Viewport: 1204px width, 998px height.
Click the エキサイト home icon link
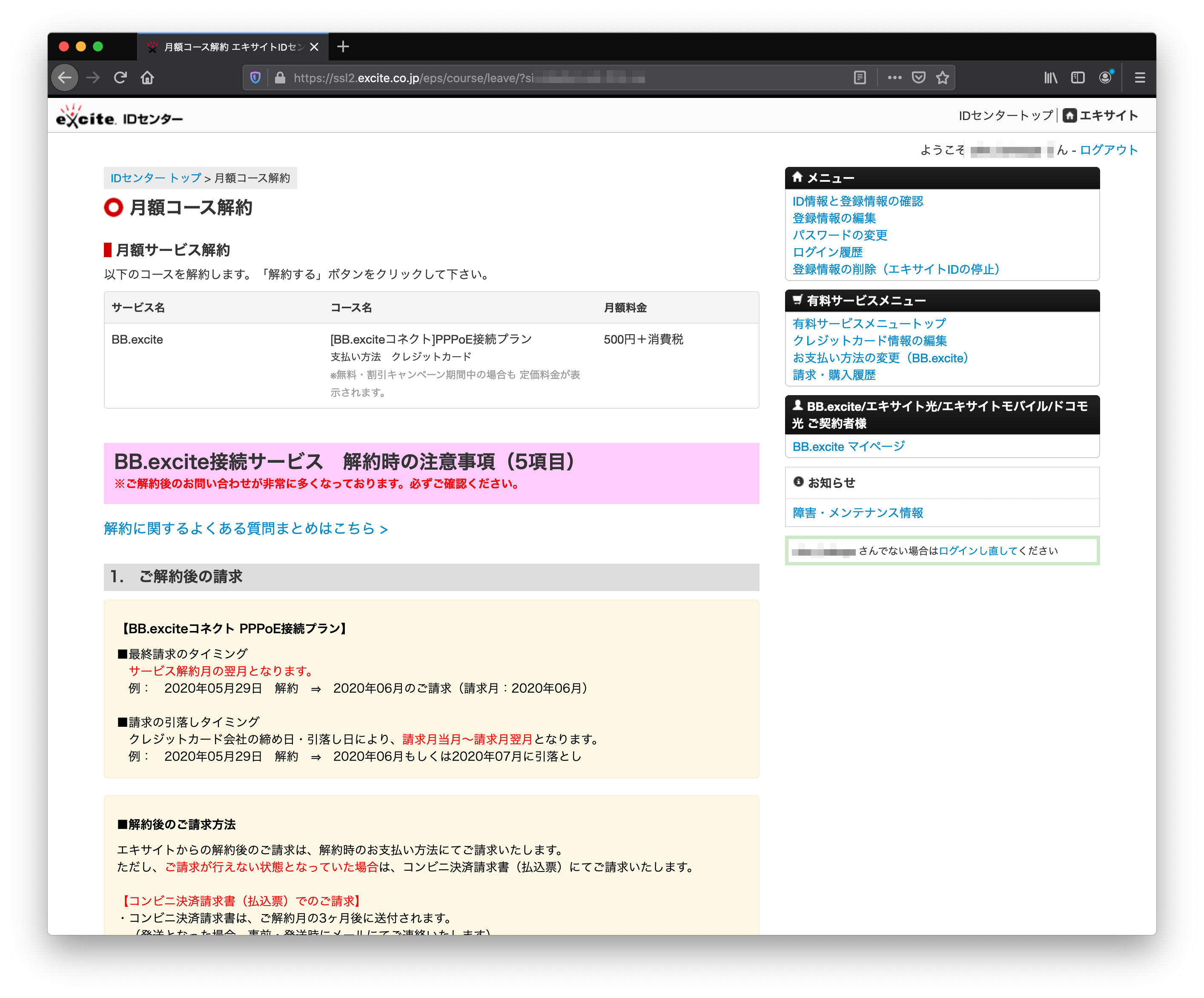point(1100,115)
